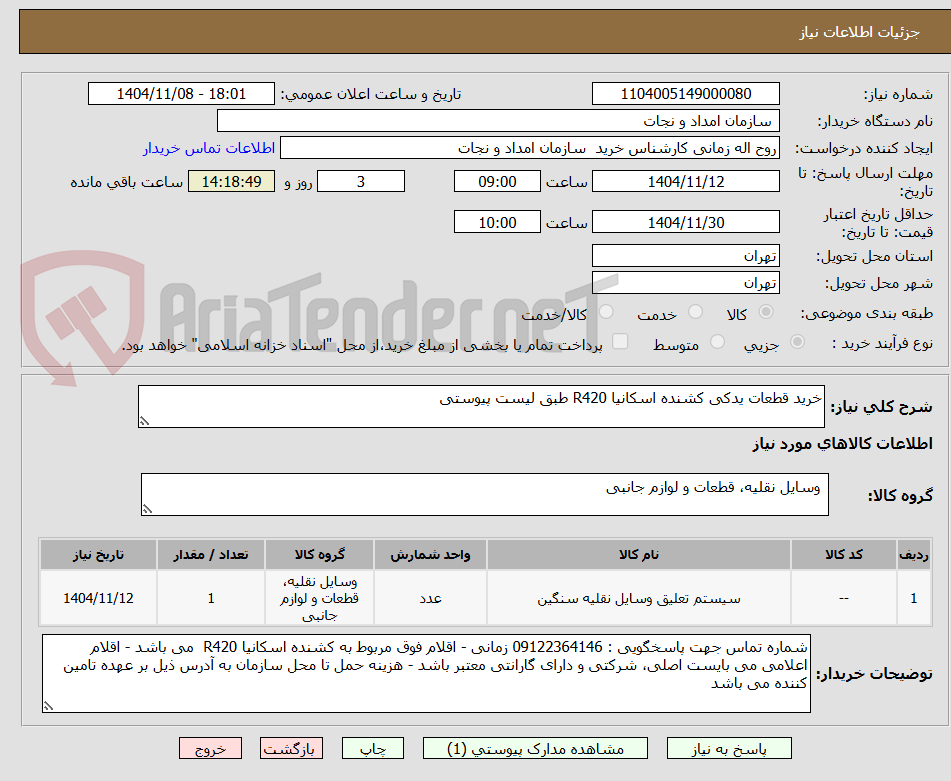951x781 pixels.
Task: Click the ردیف column header
Action: coord(914,555)
